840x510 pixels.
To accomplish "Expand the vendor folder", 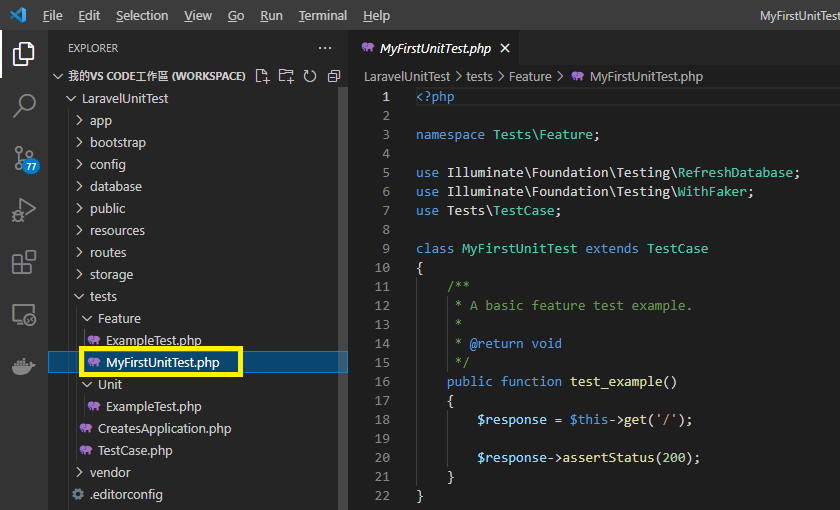I will pyautogui.click(x=79, y=472).
